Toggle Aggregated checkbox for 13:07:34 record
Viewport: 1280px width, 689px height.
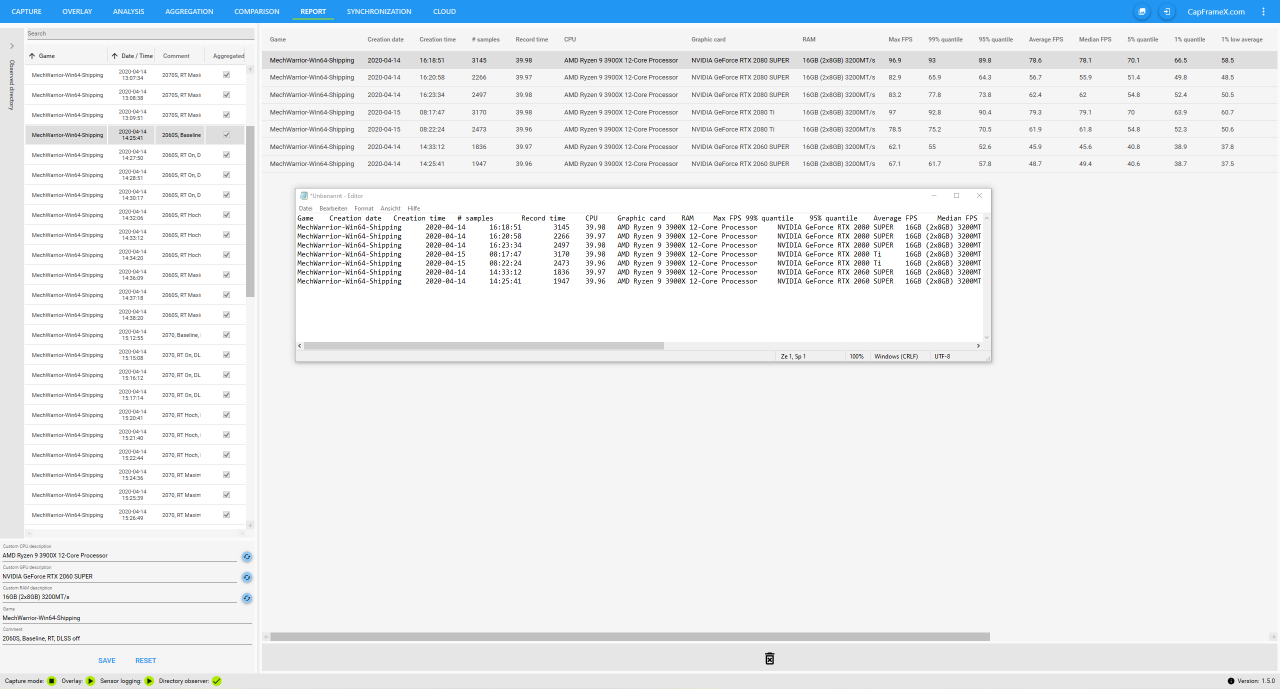227,75
